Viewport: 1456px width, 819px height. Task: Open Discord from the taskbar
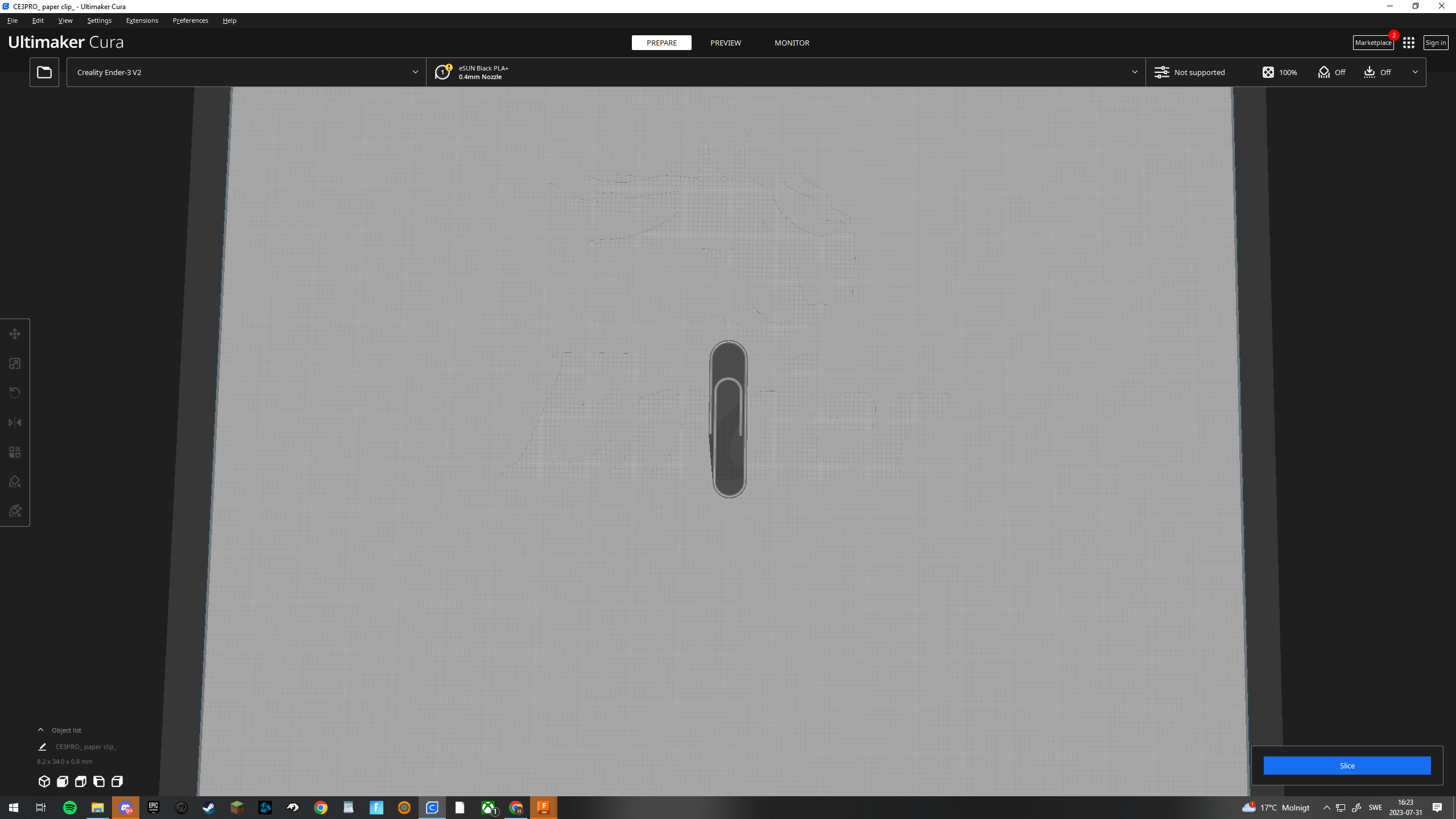point(126,808)
